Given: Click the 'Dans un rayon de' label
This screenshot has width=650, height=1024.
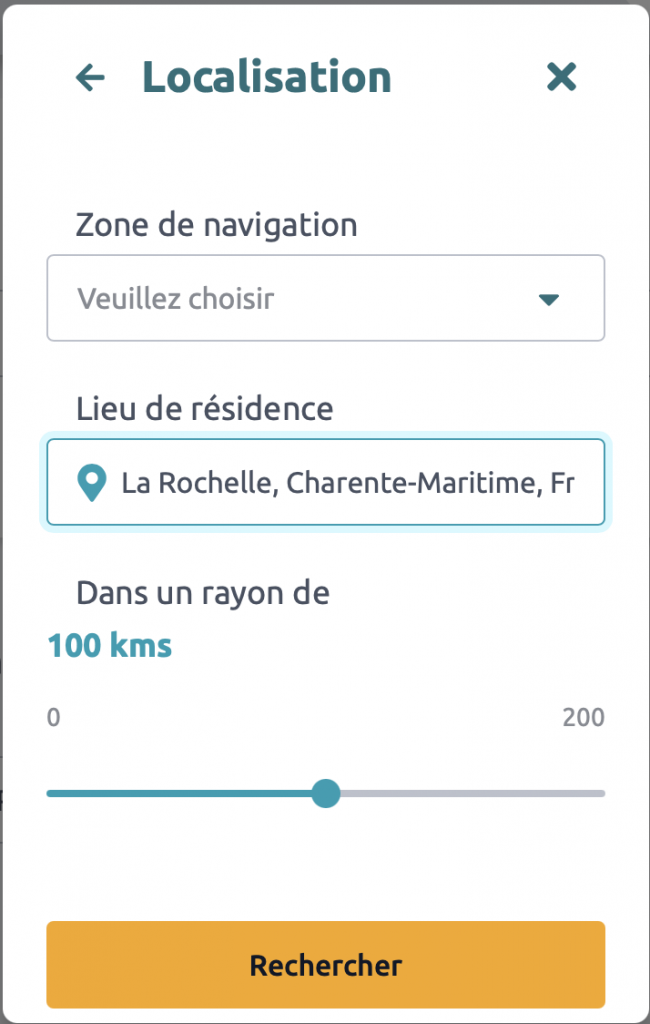Looking at the screenshot, I should 203,593.
